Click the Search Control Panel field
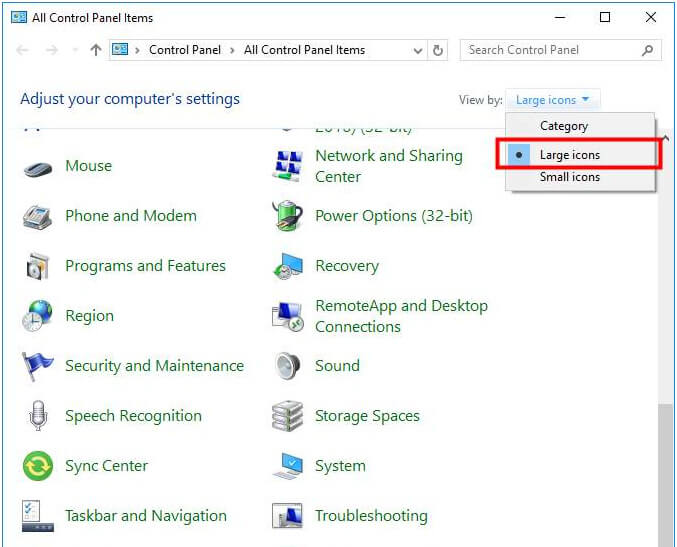 pos(560,50)
